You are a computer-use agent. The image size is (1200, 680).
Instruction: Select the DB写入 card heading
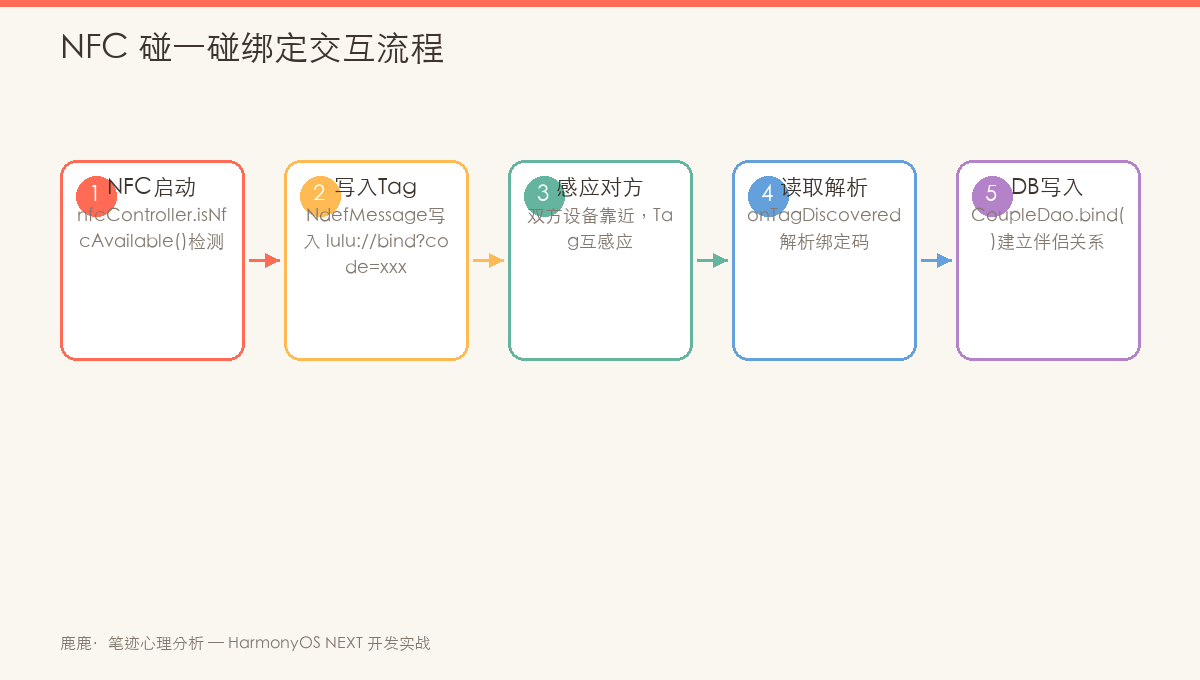pyautogui.click(x=1048, y=187)
